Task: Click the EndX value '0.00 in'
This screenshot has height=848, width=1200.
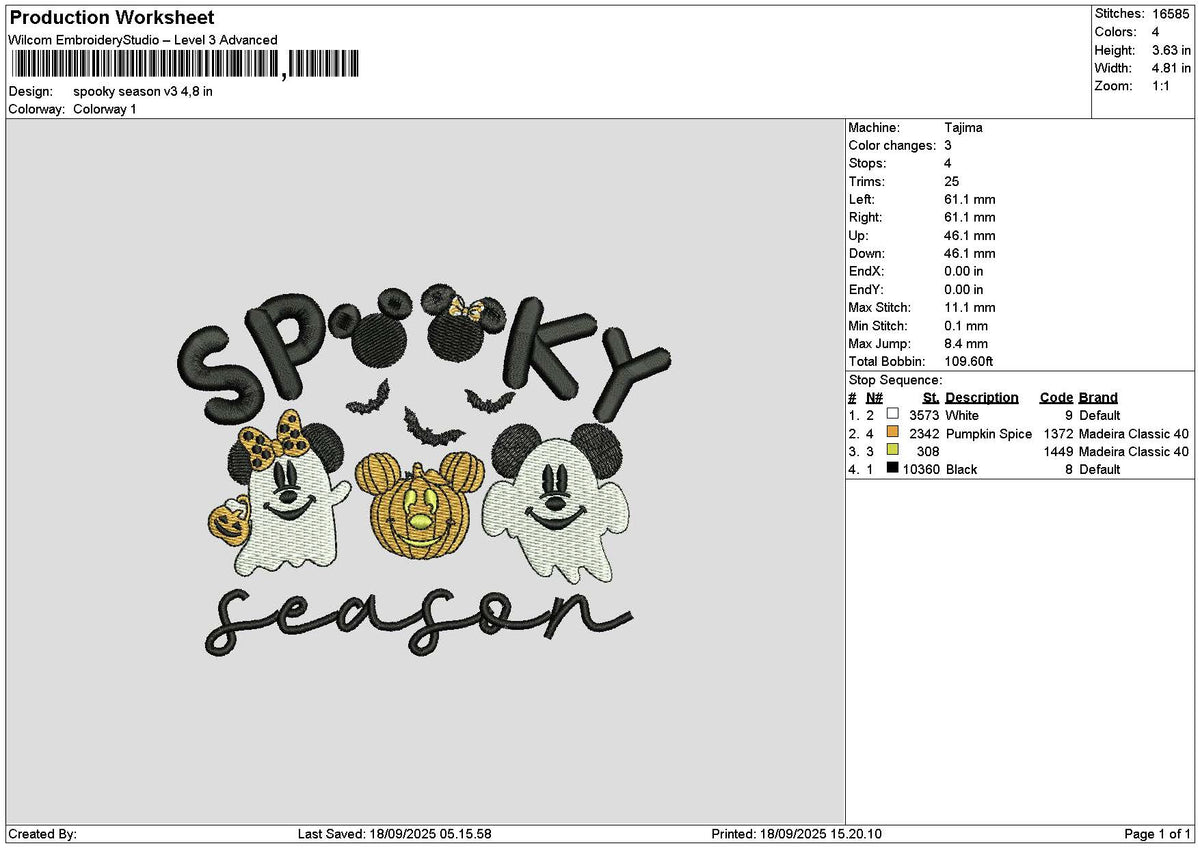Action: coord(964,272)
